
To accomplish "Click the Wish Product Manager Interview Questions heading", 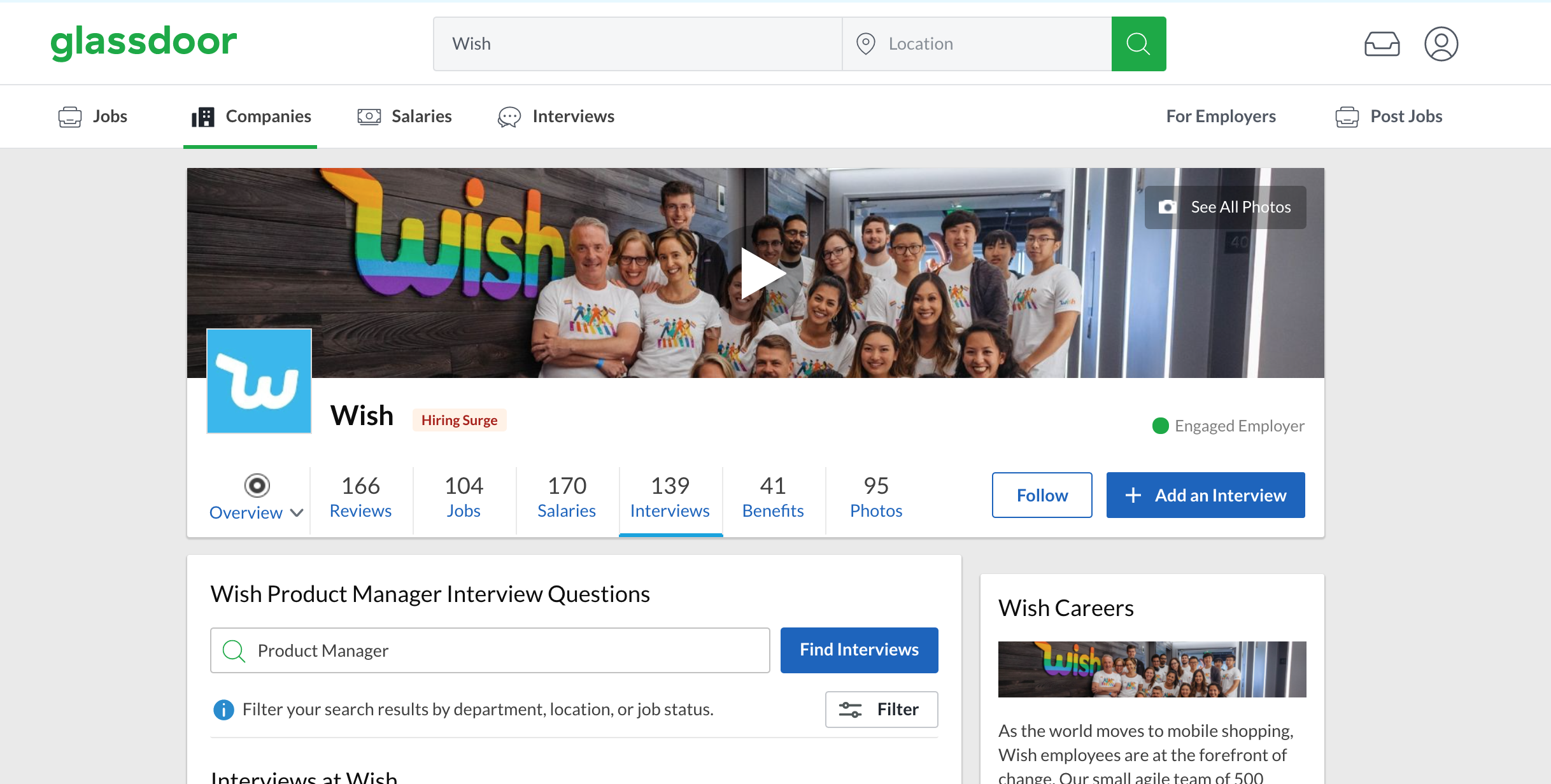I will pyautogui.click(x=430, y=594).
